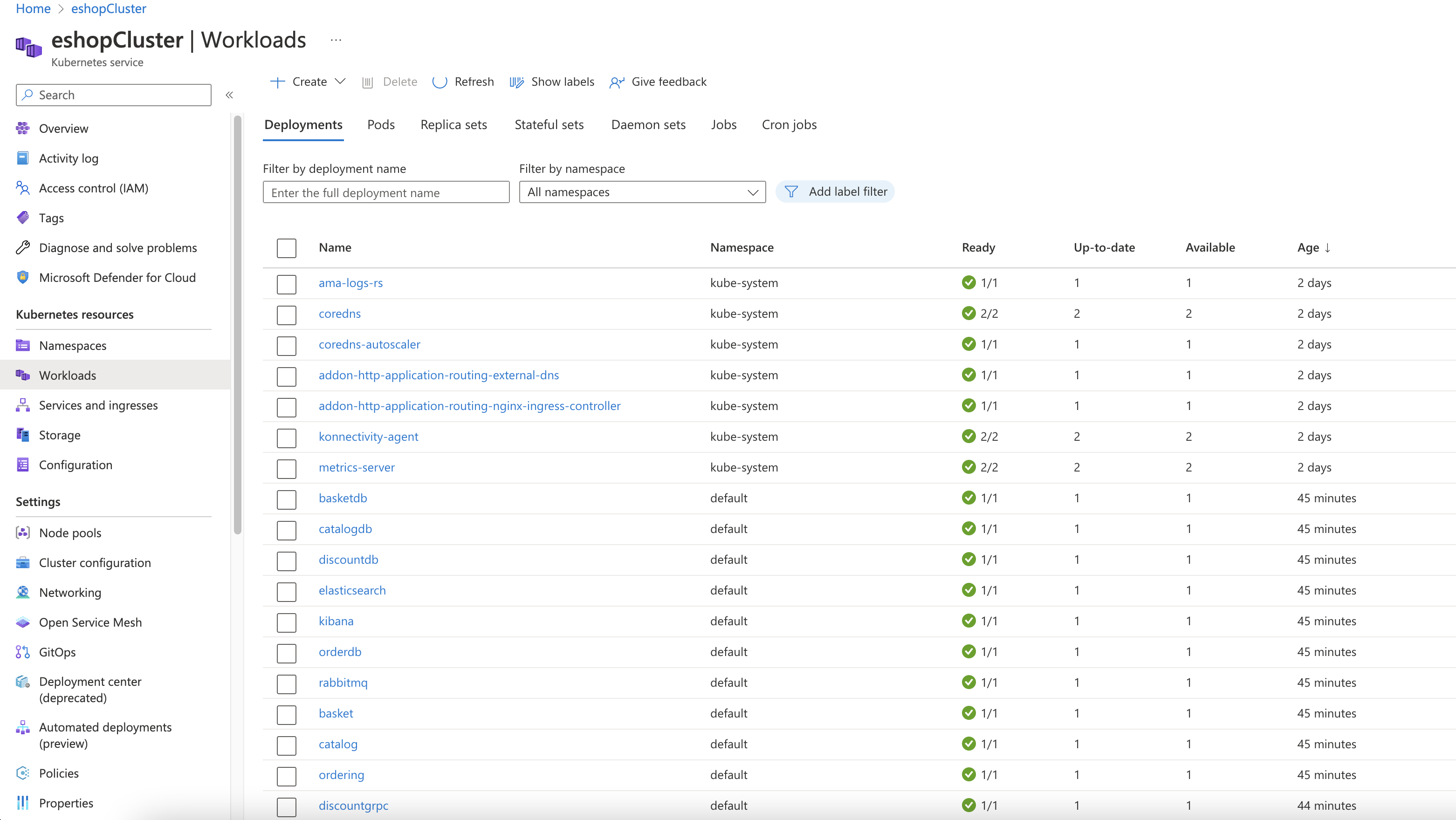Click the Services and ingresses icon
The image size is (1456, 820).
(x=23, y=405)
